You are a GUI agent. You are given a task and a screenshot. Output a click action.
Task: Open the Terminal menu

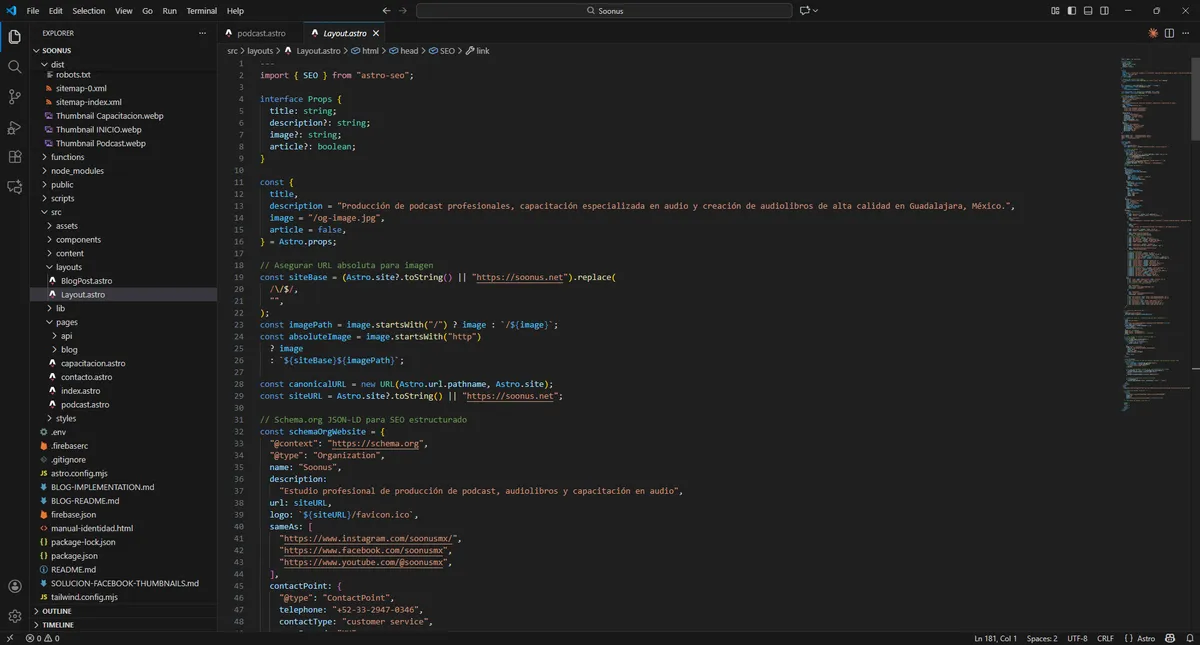click(x=201, y=11)
